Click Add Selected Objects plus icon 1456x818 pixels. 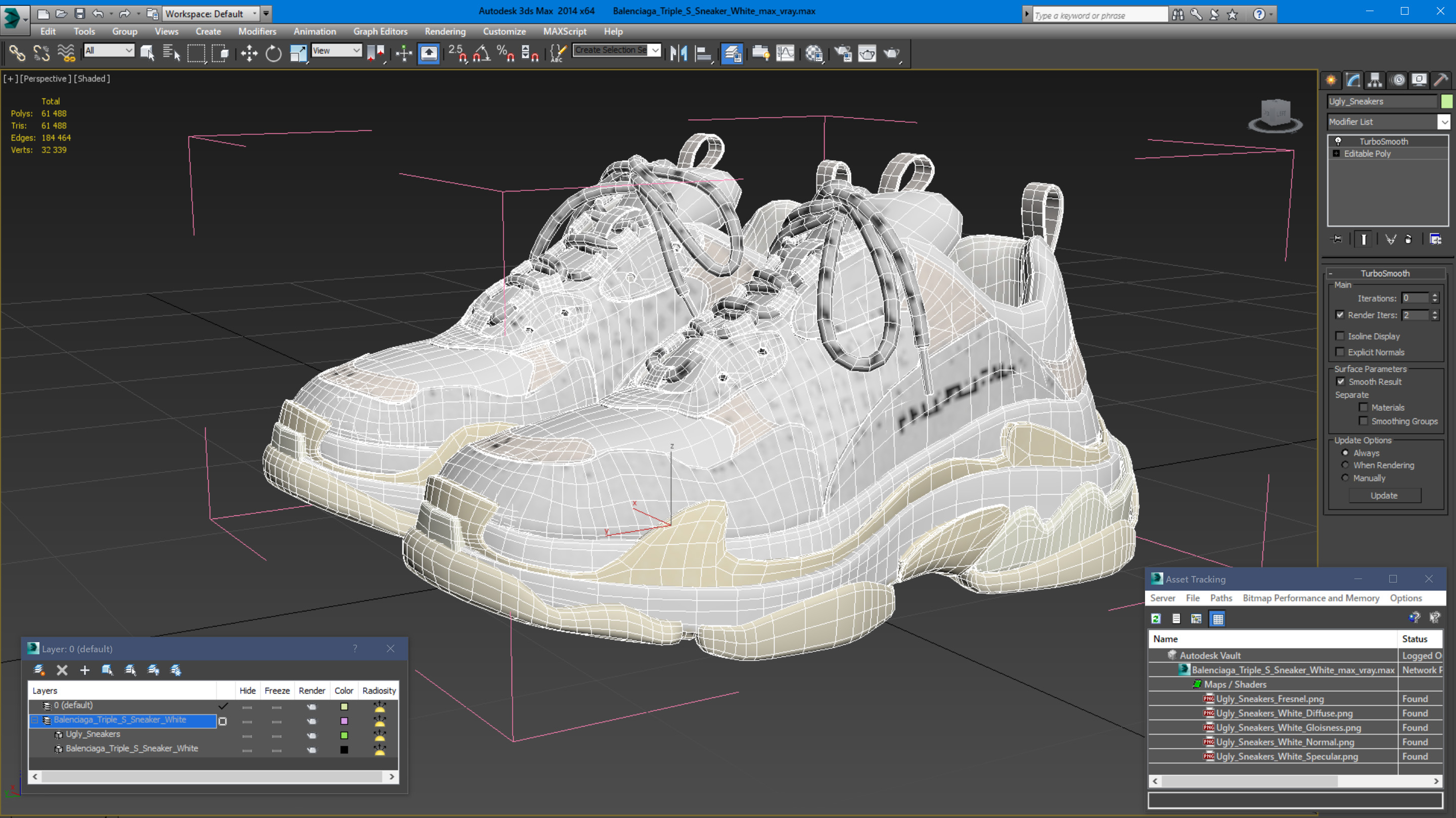click(x=85, y=670)
